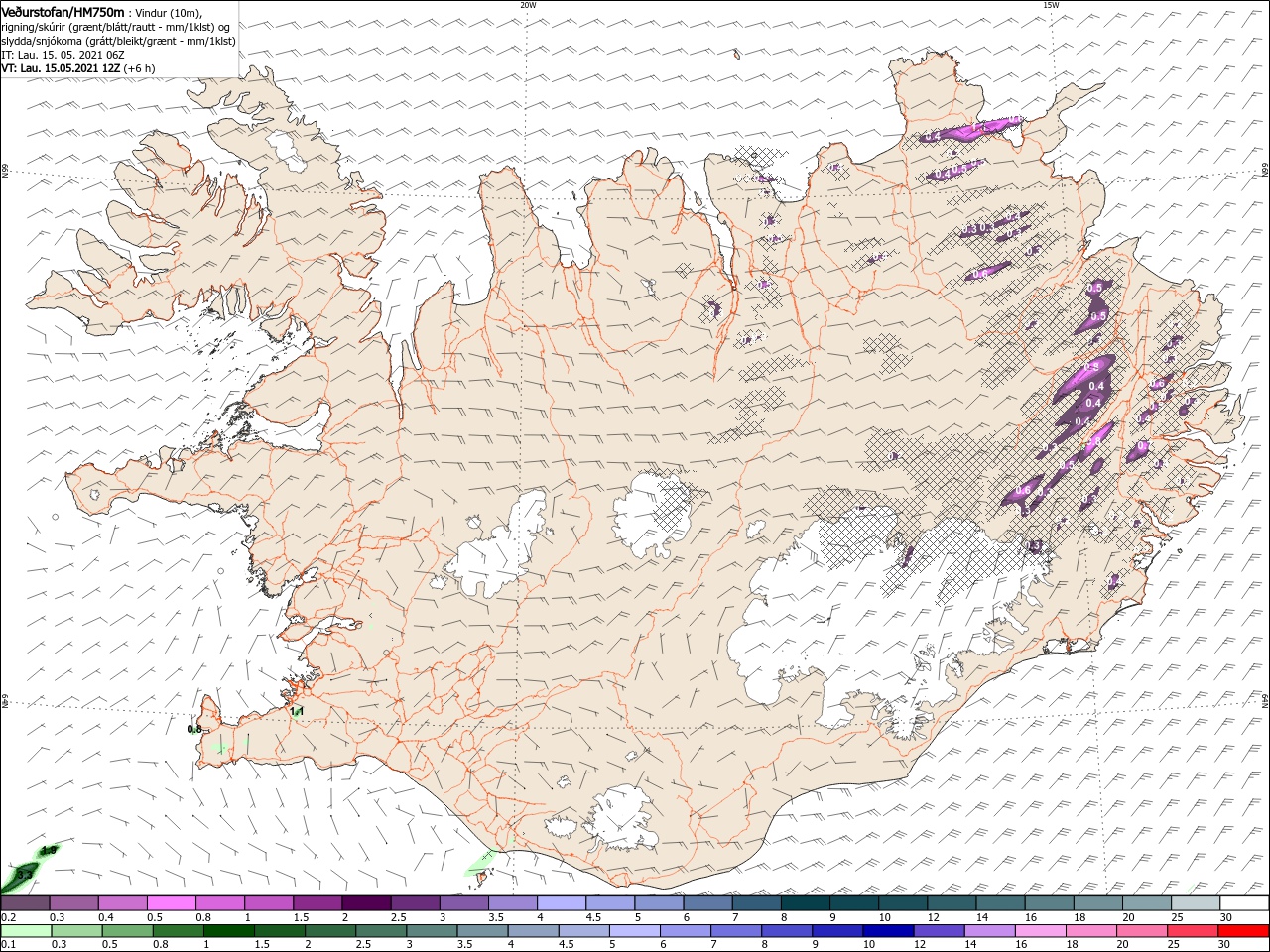Click the 1.1 rain value near Reykjavík
The image size is (1270, 952).
click(296, 711)
